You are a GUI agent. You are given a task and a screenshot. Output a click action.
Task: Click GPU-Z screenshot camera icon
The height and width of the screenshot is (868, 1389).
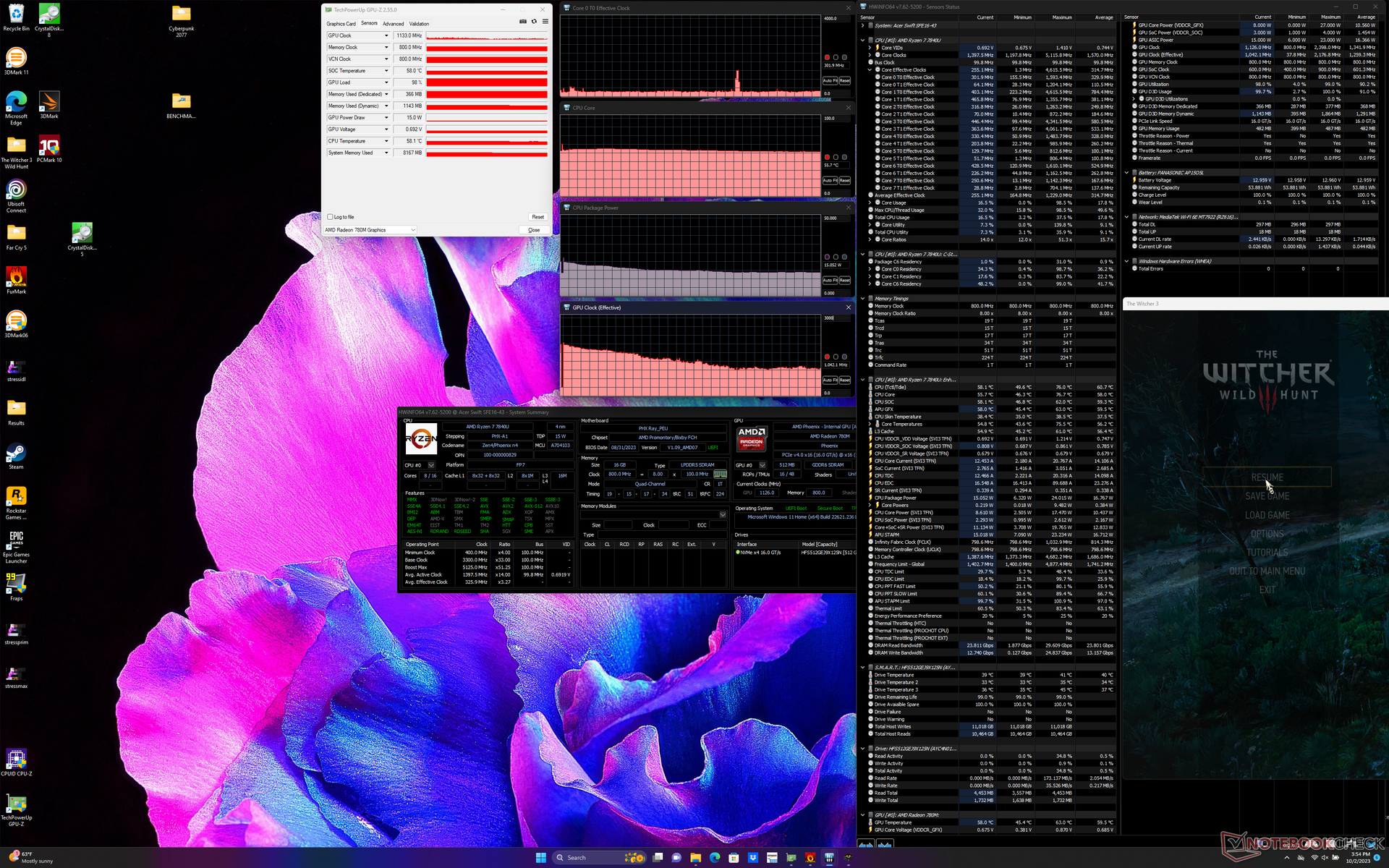523,22
